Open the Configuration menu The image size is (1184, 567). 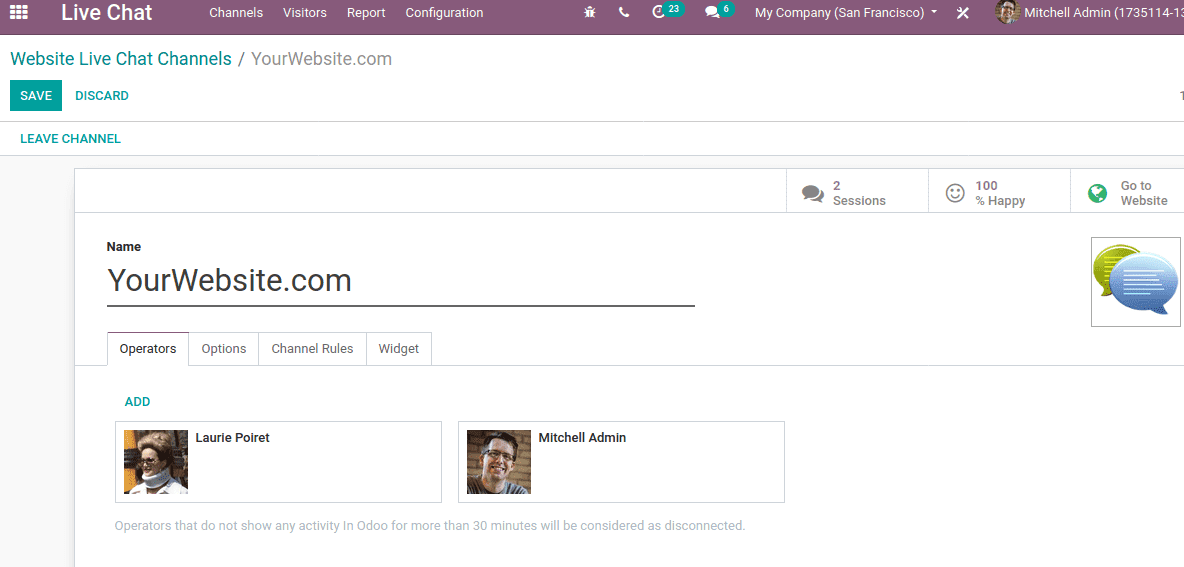(444, 13)
